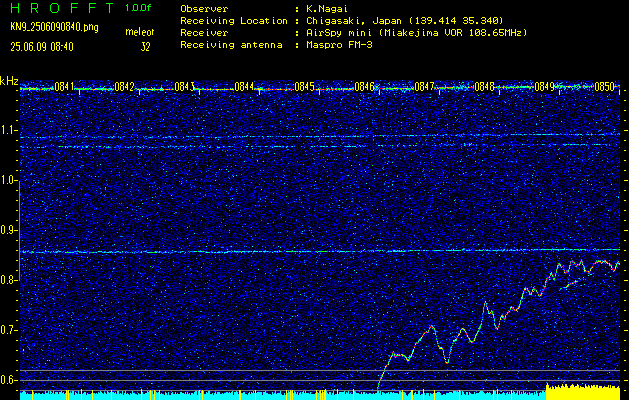Image resolution: width=629 pixels, height=400 pixels.
Task: Click the HROFFT program title
Action: (x=62, y=8)
